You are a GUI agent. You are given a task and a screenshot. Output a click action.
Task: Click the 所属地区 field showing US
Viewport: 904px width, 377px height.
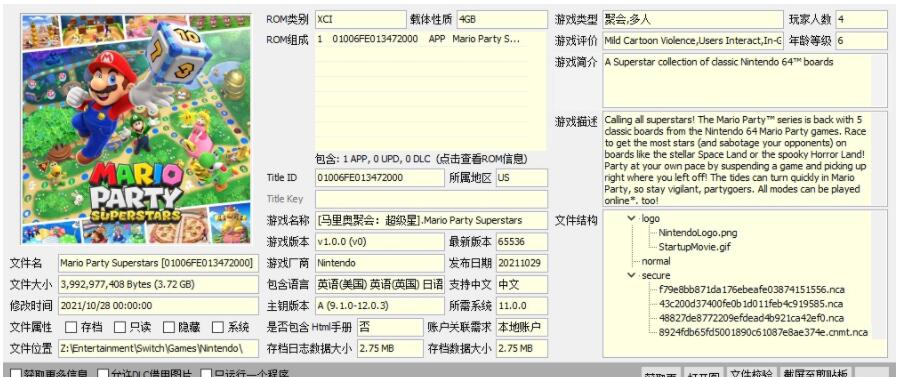click(521, 178)
